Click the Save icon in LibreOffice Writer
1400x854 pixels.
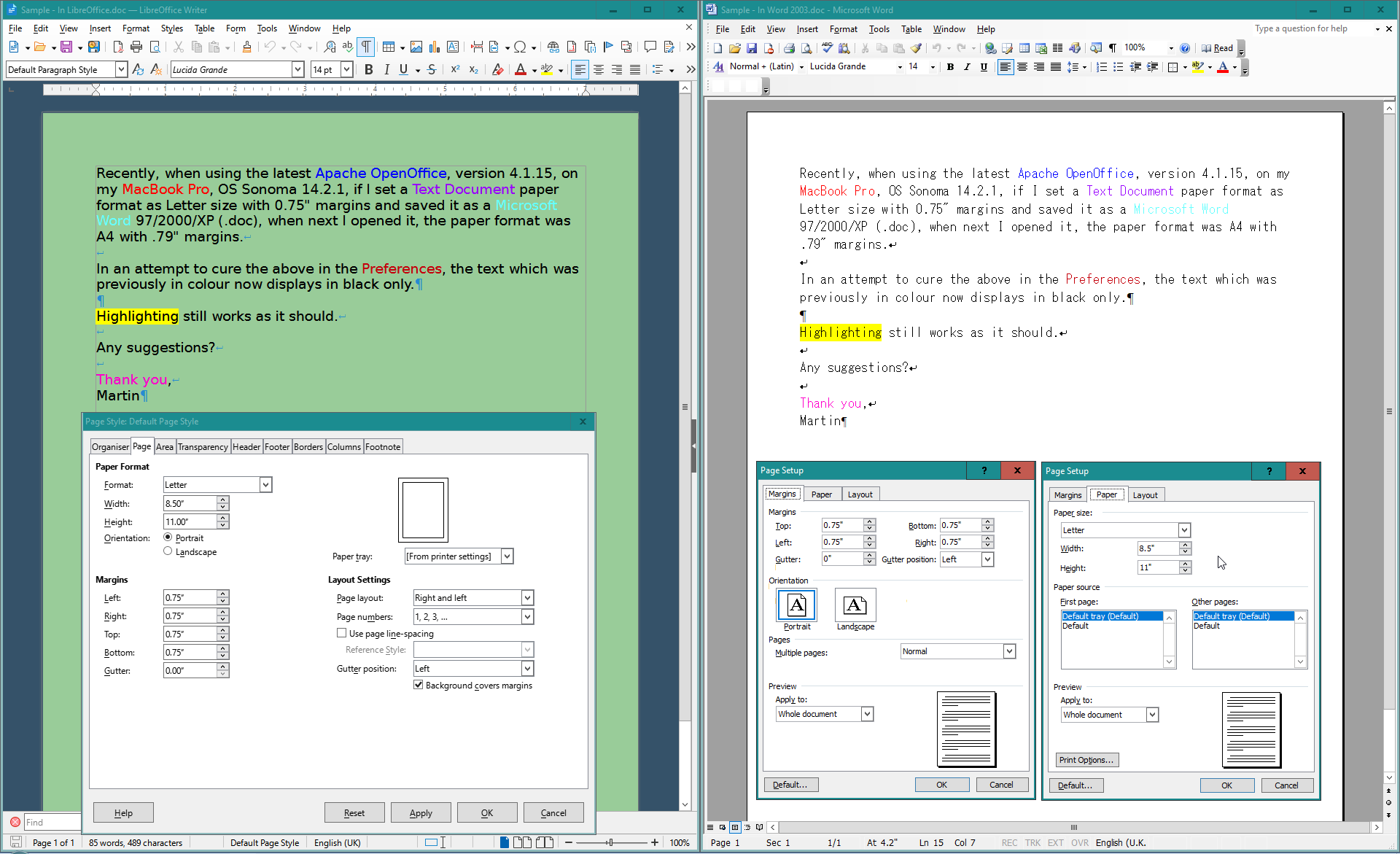point(66,47)
